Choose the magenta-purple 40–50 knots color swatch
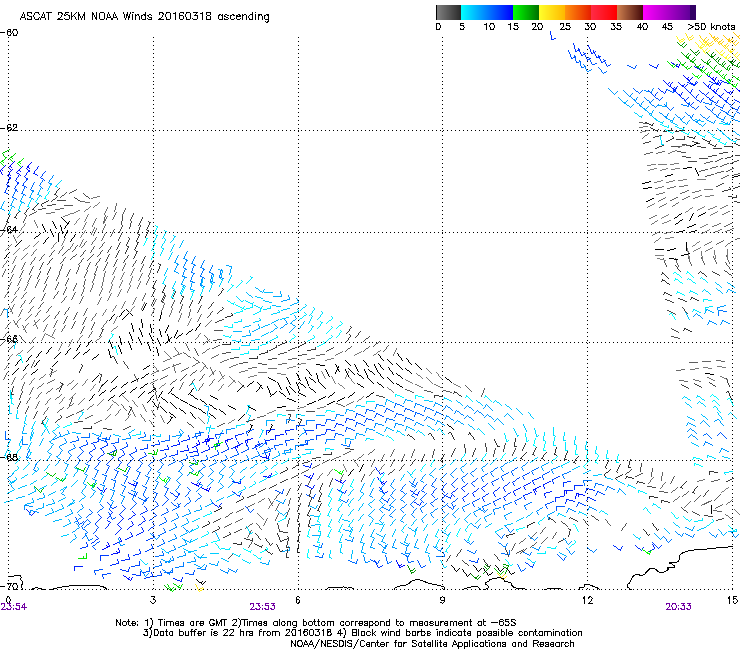Image resolution: width=740 pixels, height=650 pixels. tap(669, 12)
